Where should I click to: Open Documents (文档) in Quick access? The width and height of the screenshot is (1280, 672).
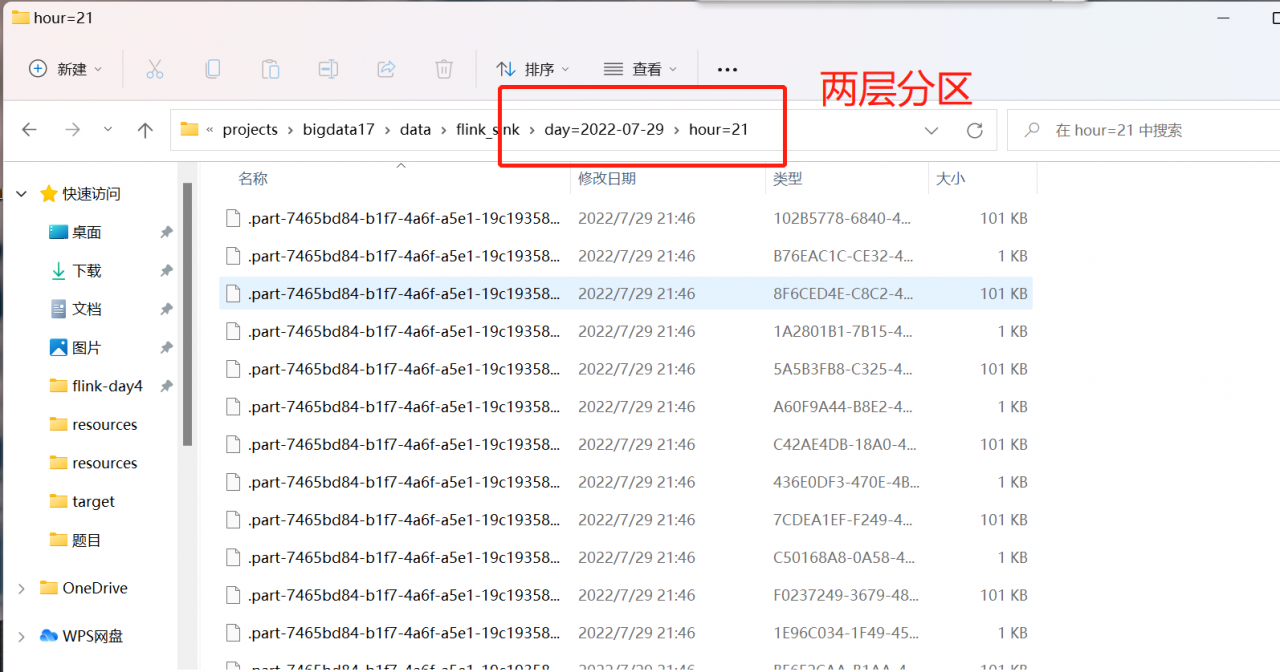(x=86, y=309)
